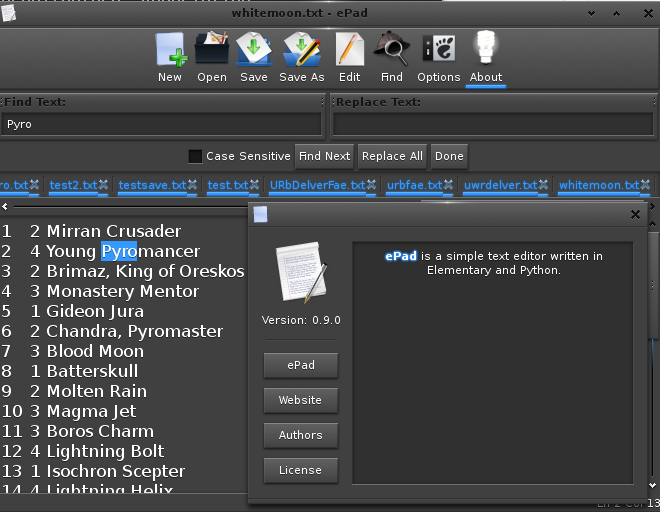Viewport: 660px width, 512px height.
Task: Click the line "4 Lightning Bolt"
Action: [x=97, y=451]
